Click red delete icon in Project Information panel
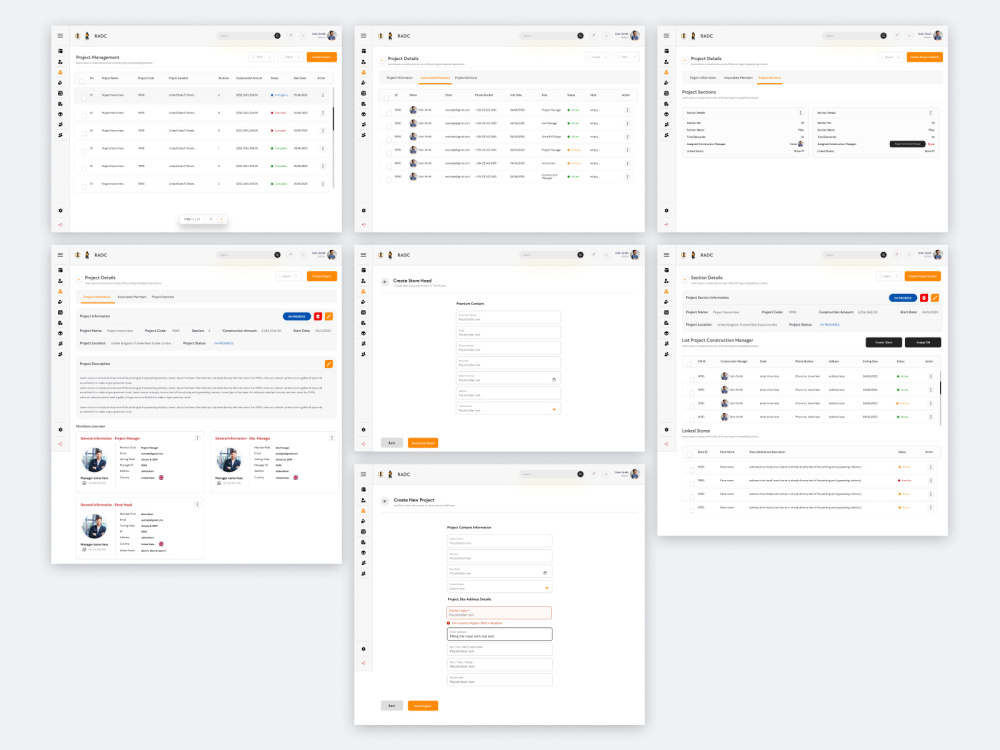Image resolution: width=1000 pixels, height=750 pixels. [x=318, y=316]
